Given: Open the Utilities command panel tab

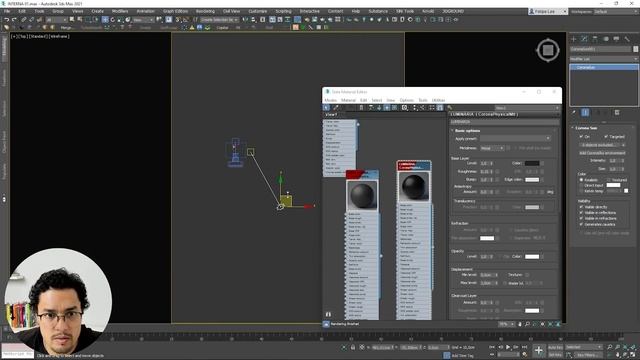Looking at the screenshot, I should tap(627, 39).
